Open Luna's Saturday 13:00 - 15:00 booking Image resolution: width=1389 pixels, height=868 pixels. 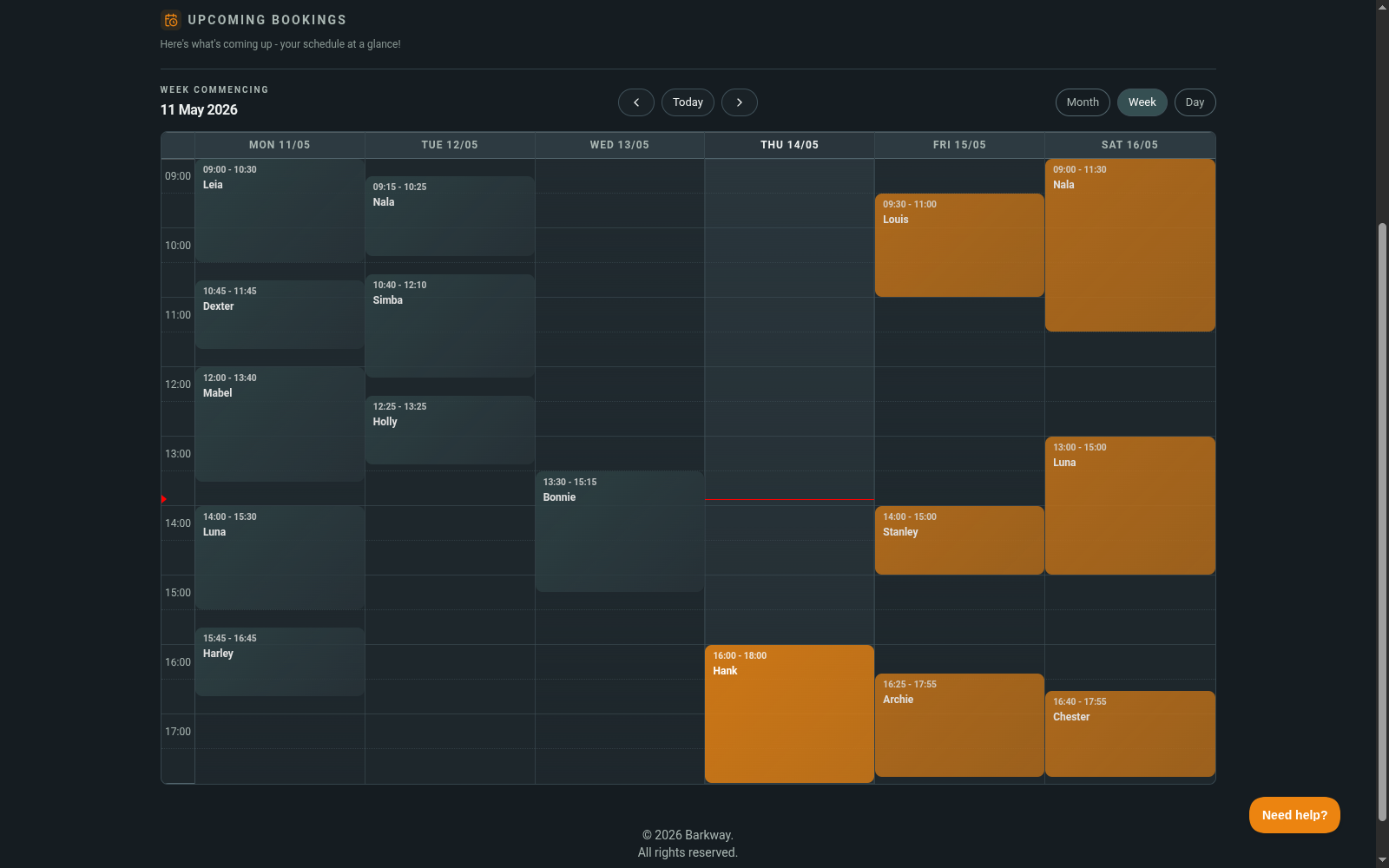coord(1129,505)
